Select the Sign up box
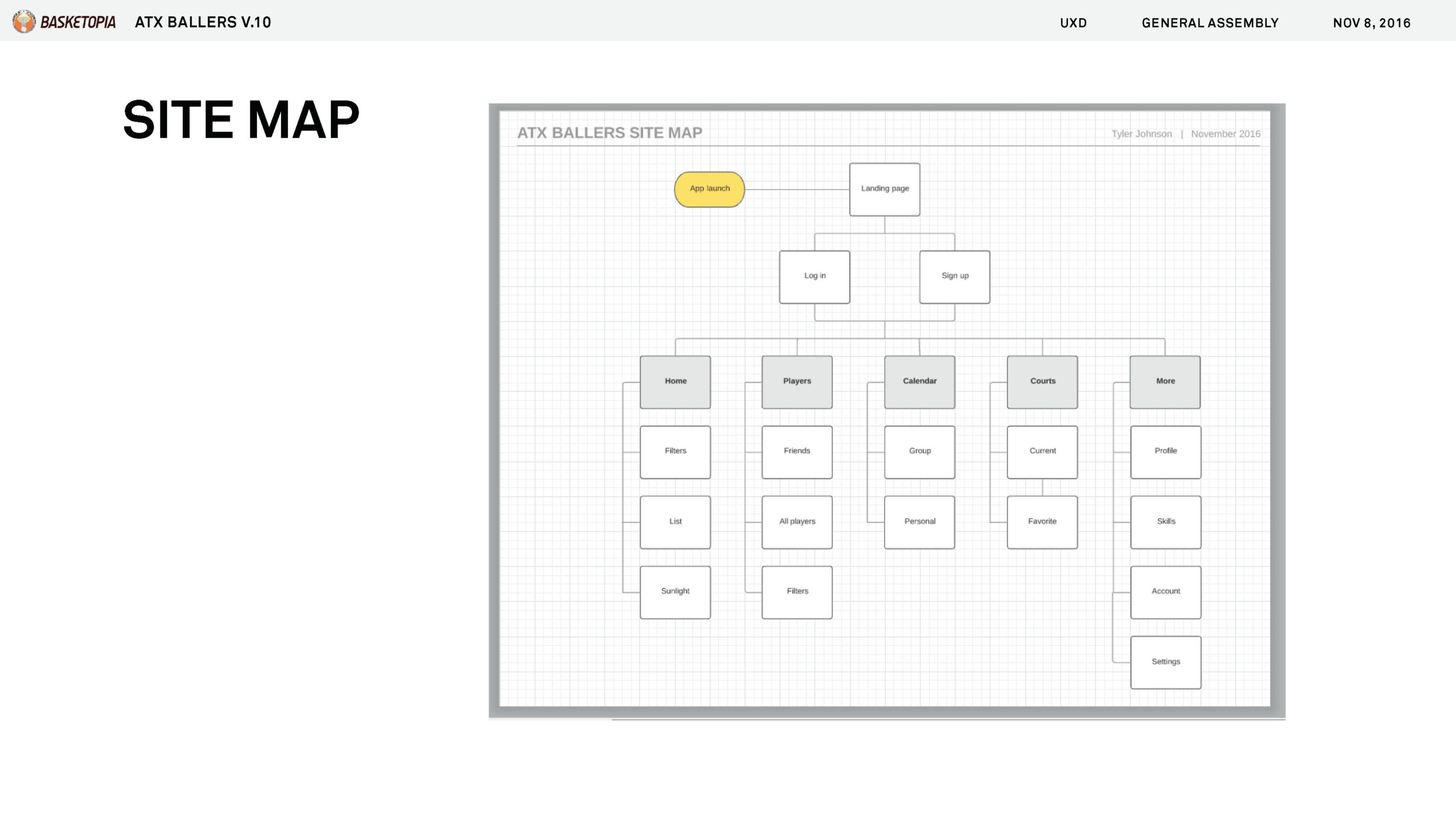This screenshot has height=819, width=1456. [x=954, y=276]
